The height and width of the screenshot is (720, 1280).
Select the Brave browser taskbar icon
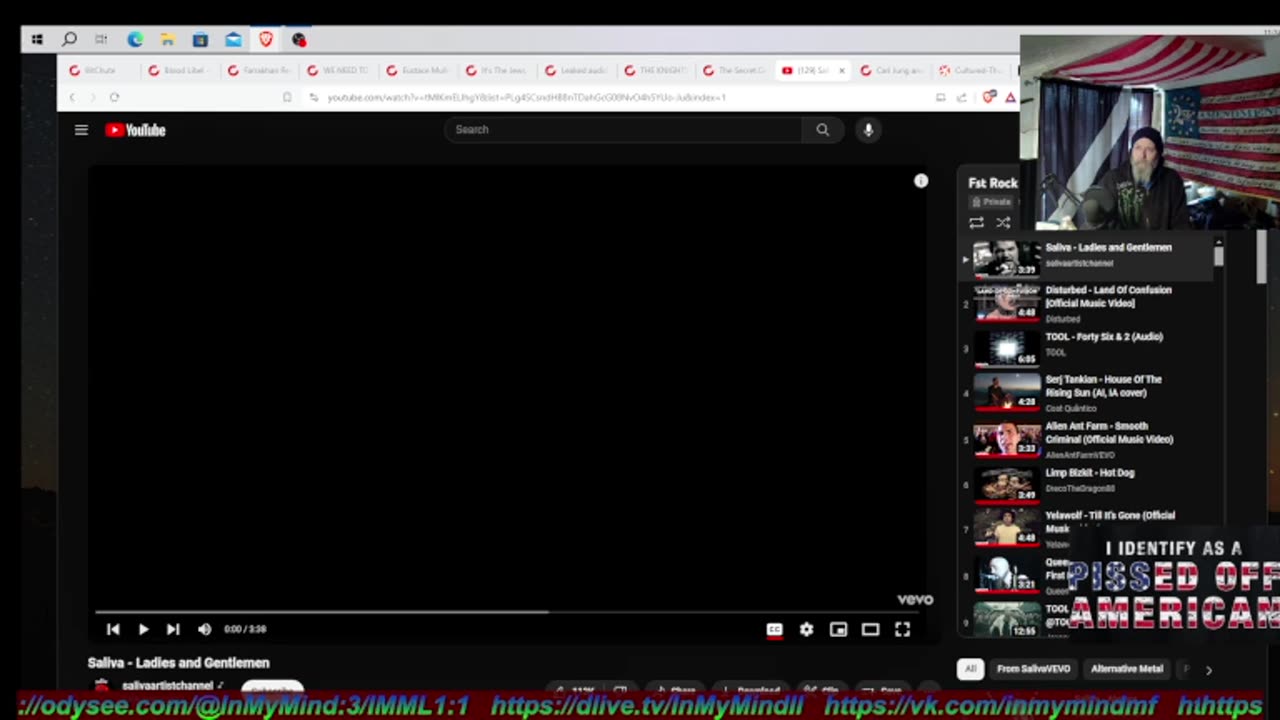[266, 40]
